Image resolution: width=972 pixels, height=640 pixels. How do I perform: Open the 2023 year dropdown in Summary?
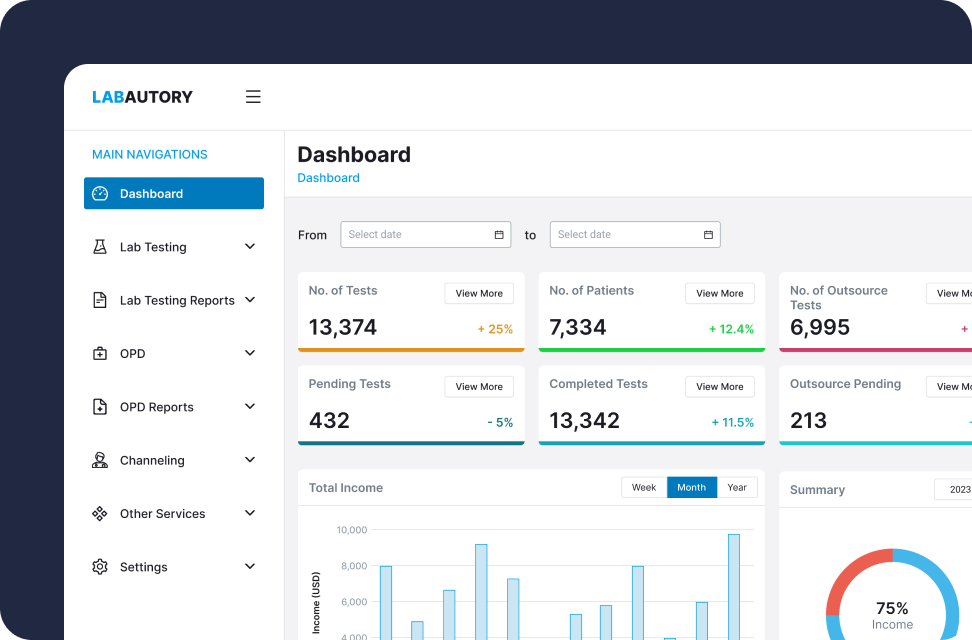pos(958,489)
